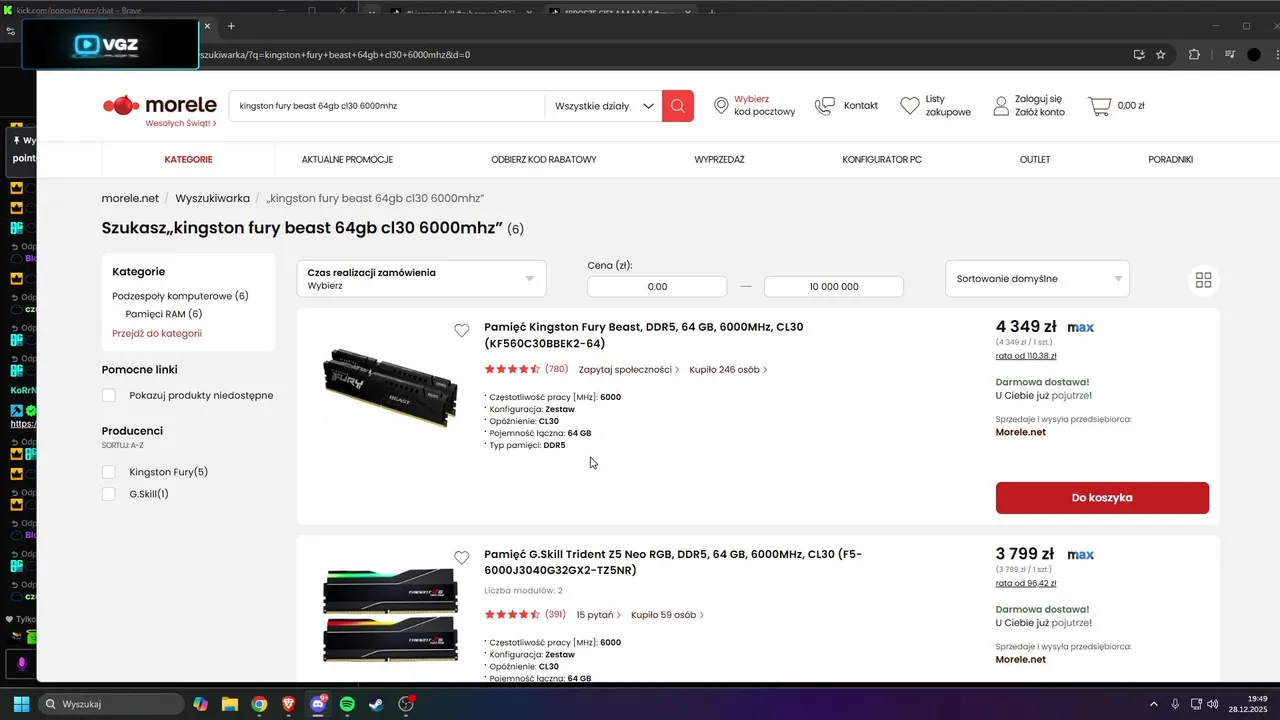1280x720 pixels.
Task: Click the browser profile avatar
Action: pos(1254,55)
